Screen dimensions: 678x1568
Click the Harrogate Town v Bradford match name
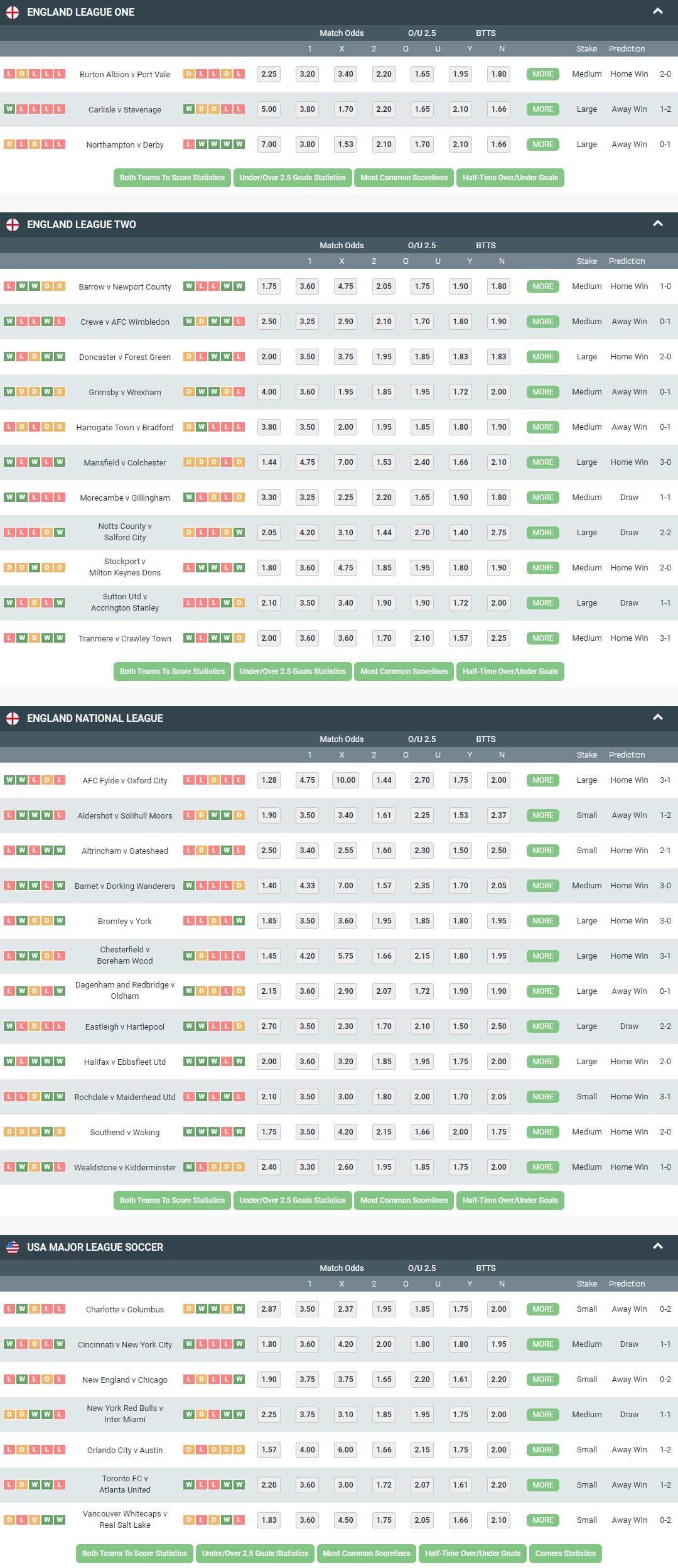[125, 428]
